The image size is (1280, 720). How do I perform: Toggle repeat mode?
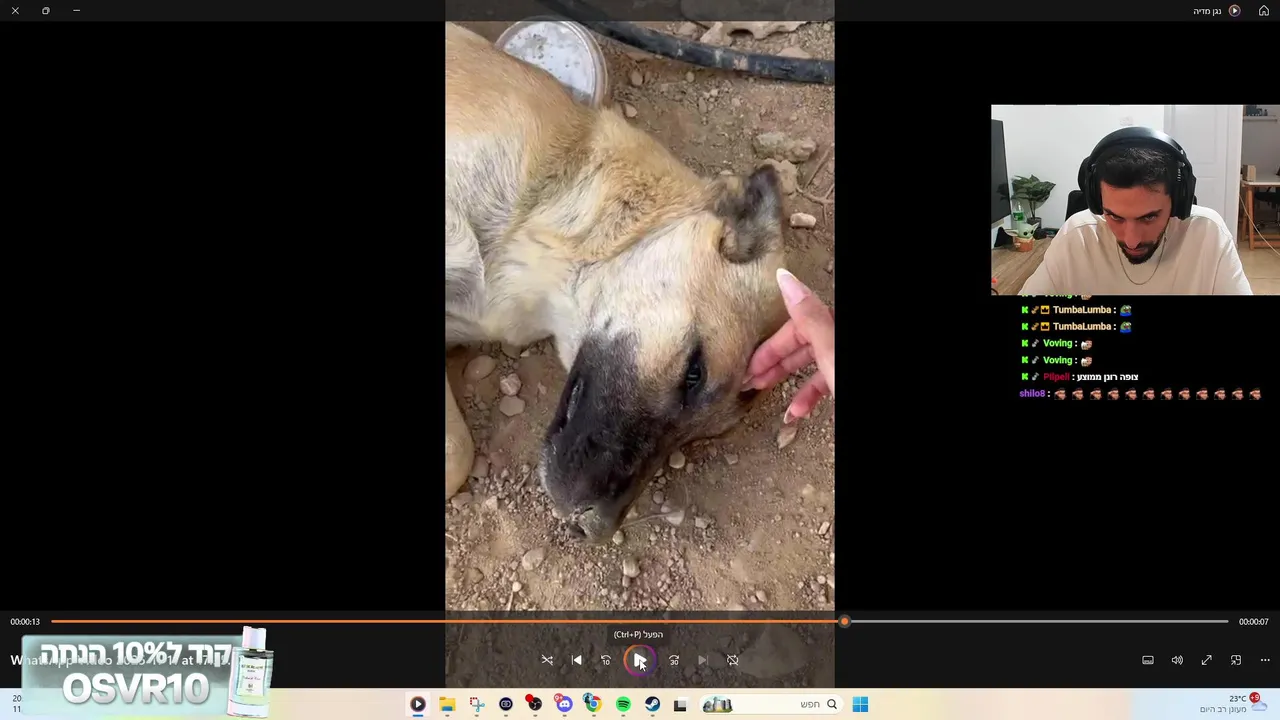tap(733, 660)
